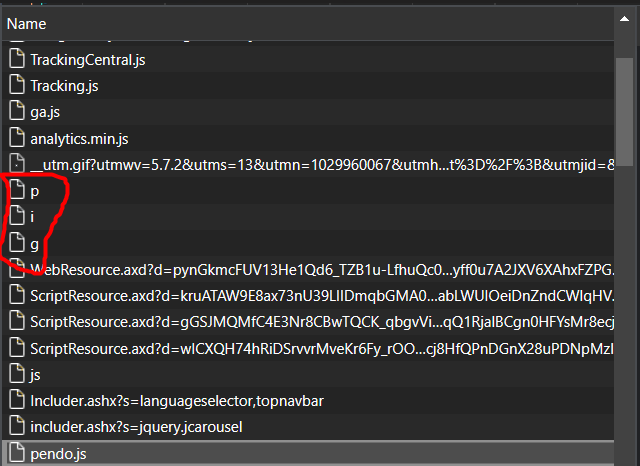Image resolution: width=640 pixels, height=466 pixels.
Task: Click the file icon for analytics.min.js
Action: [15, 138]
